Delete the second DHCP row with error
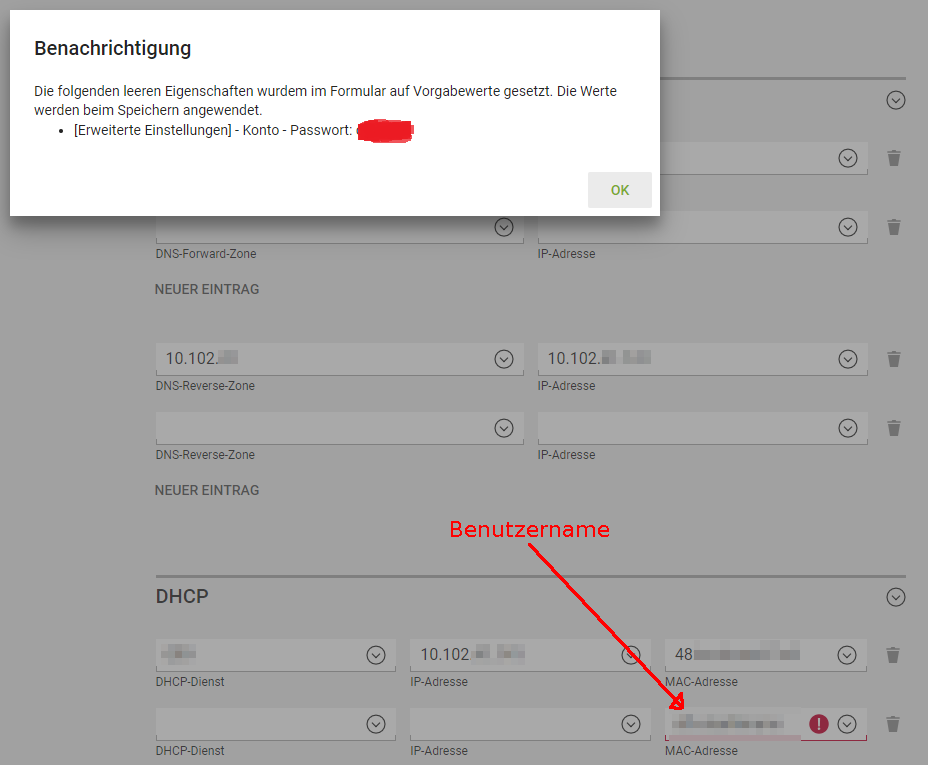Viewport: 928px width, 765px height. (x=894, y=724)
